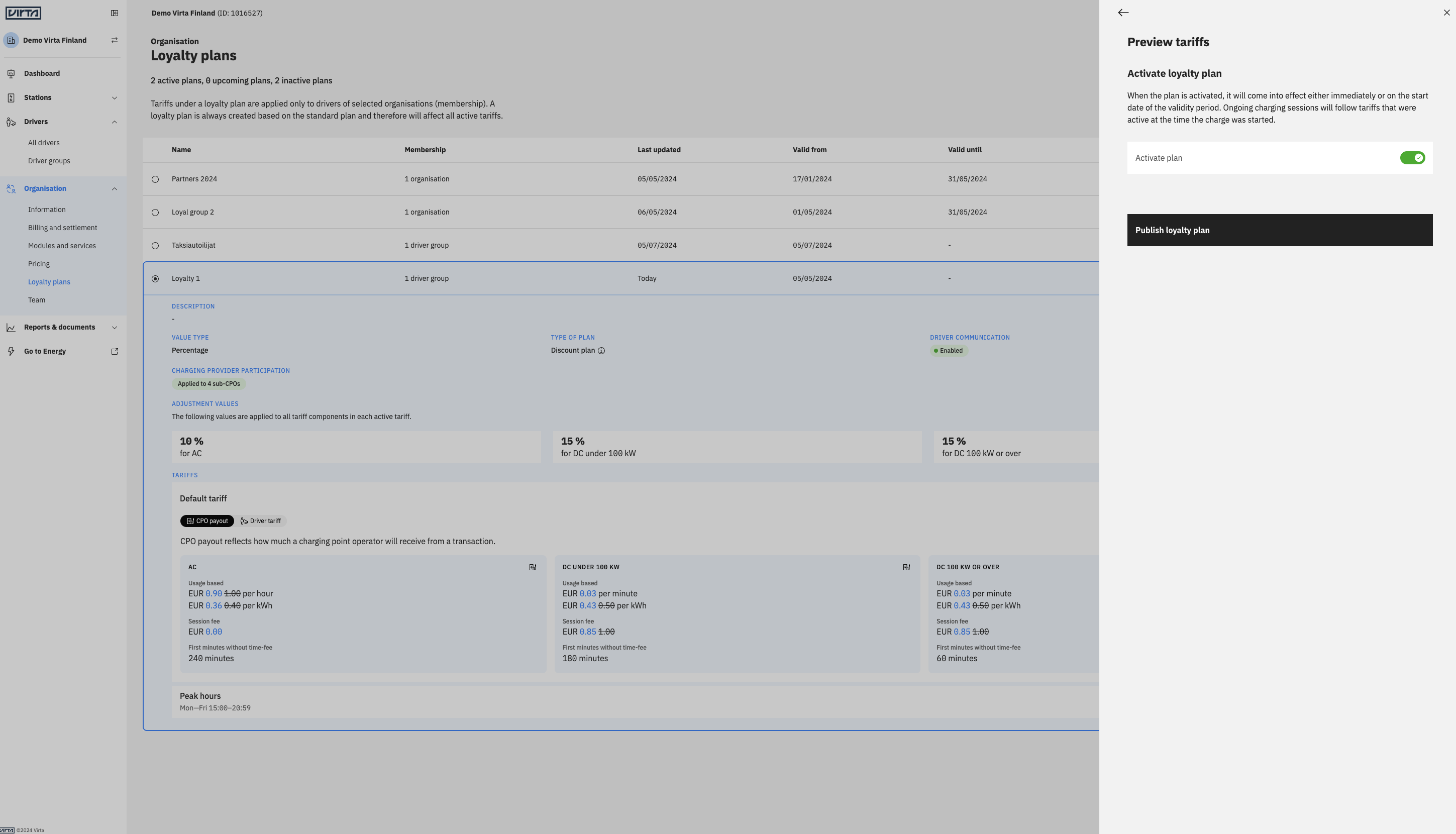Click 240 minutes value in AC card
This screenshot has height=834, width=1456.
211,658
